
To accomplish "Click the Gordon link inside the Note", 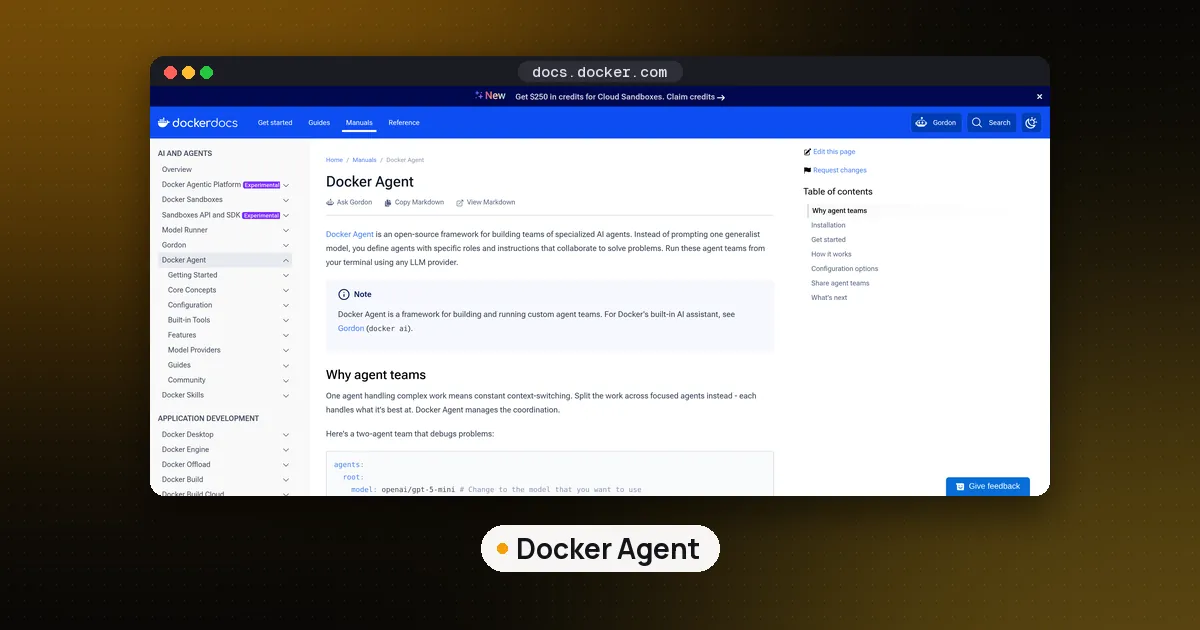I will [x=351, y=328].
